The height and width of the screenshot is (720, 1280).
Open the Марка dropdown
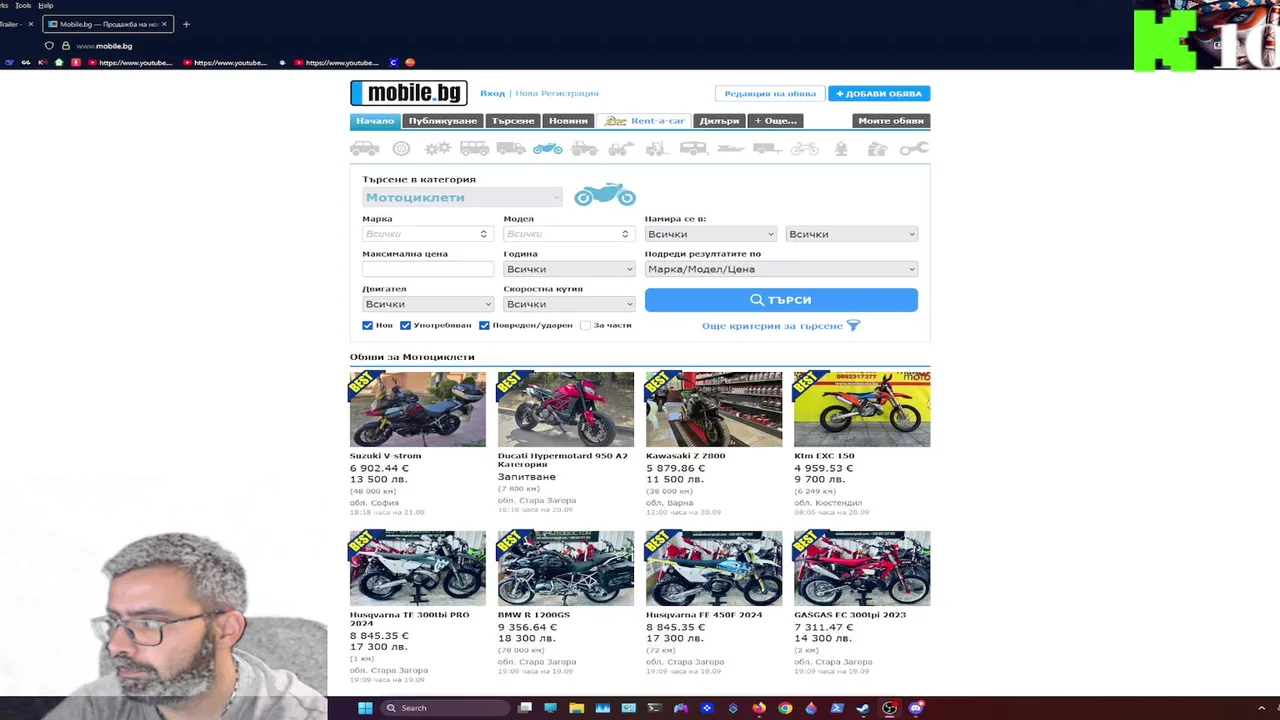[x=427, y=234]
